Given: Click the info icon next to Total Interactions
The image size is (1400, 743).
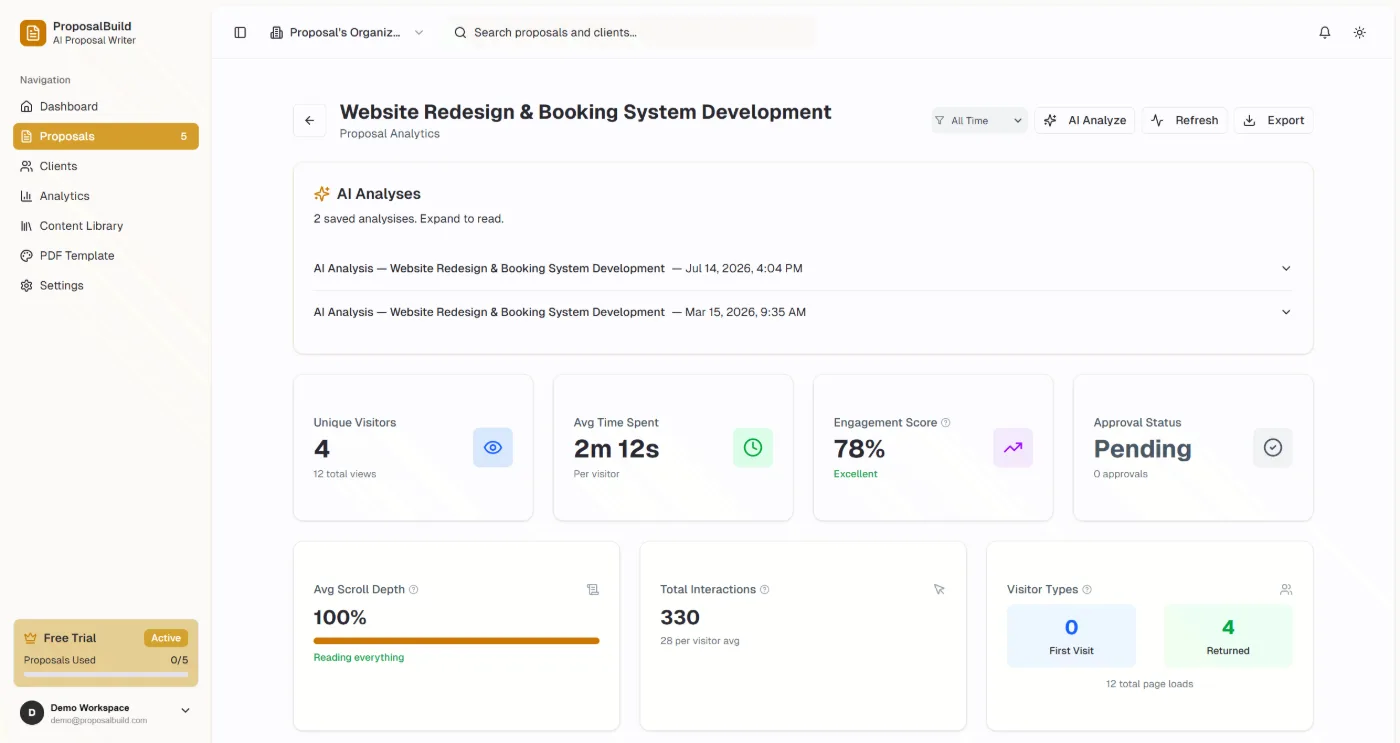Looking at the screenshot, I should pos(765,590).
